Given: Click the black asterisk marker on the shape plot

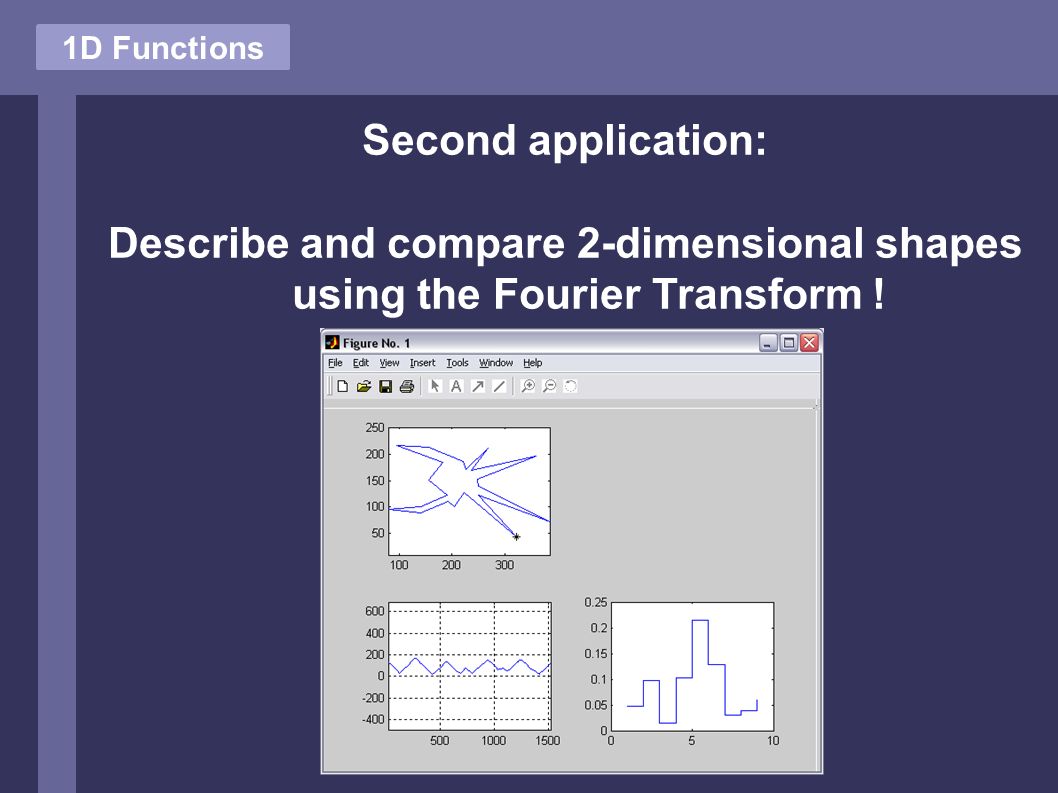Looking at the screenshot, I should [x=516, y=537].
